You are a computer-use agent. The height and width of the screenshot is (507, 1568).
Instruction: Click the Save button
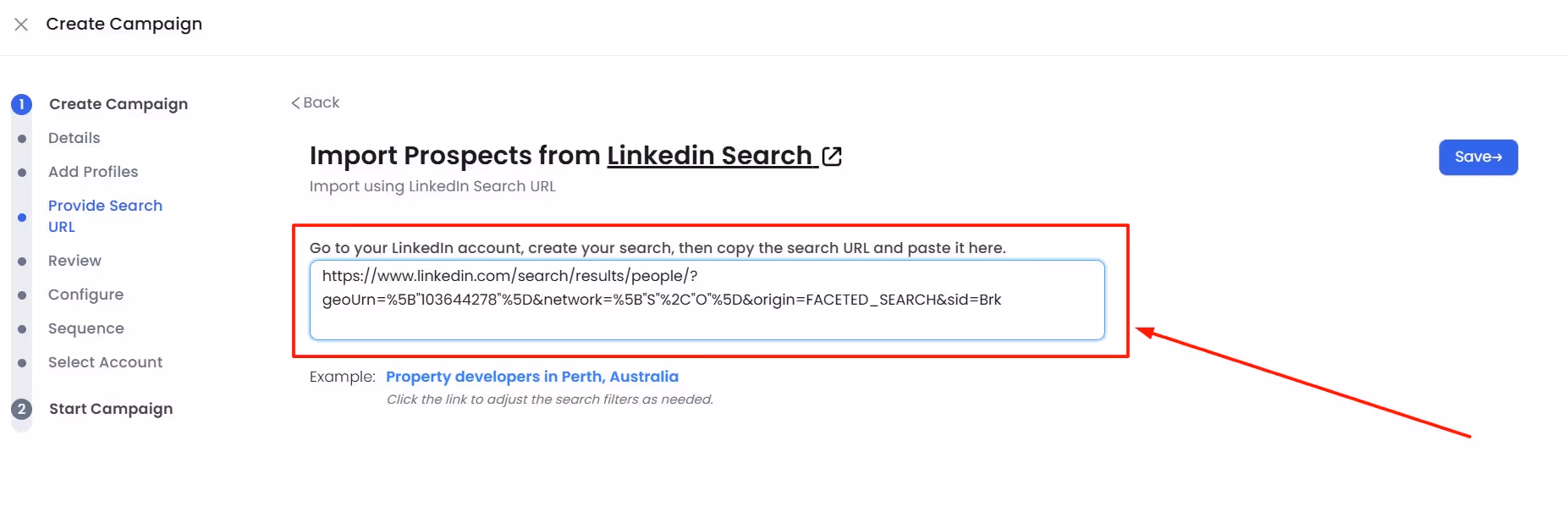(1477, 157)
